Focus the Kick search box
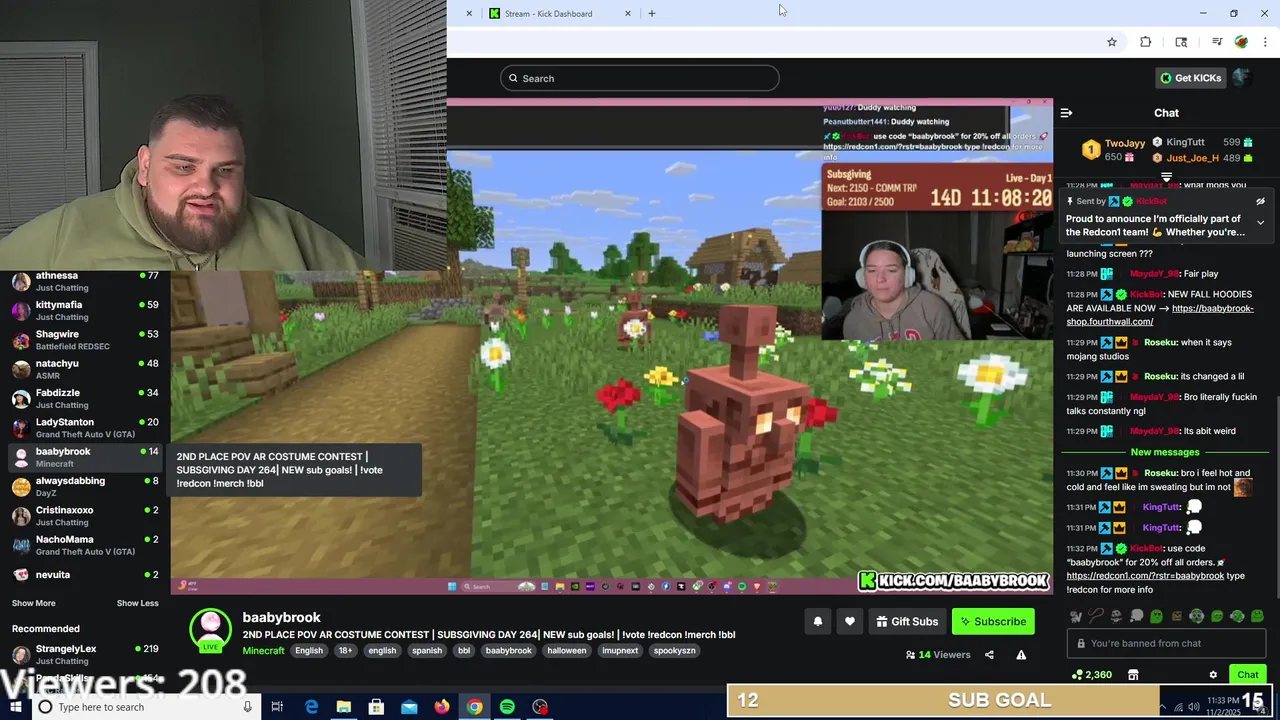The height and width of the screenshot is (720, 1280). (640, 78)
